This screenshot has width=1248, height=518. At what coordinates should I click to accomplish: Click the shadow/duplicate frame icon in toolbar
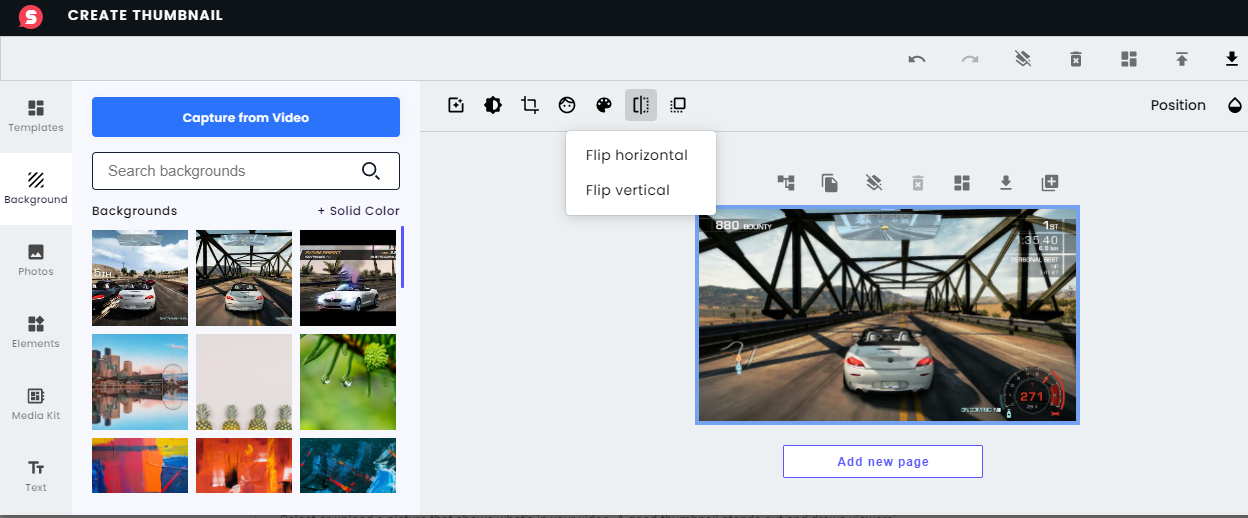coord(678,105)
